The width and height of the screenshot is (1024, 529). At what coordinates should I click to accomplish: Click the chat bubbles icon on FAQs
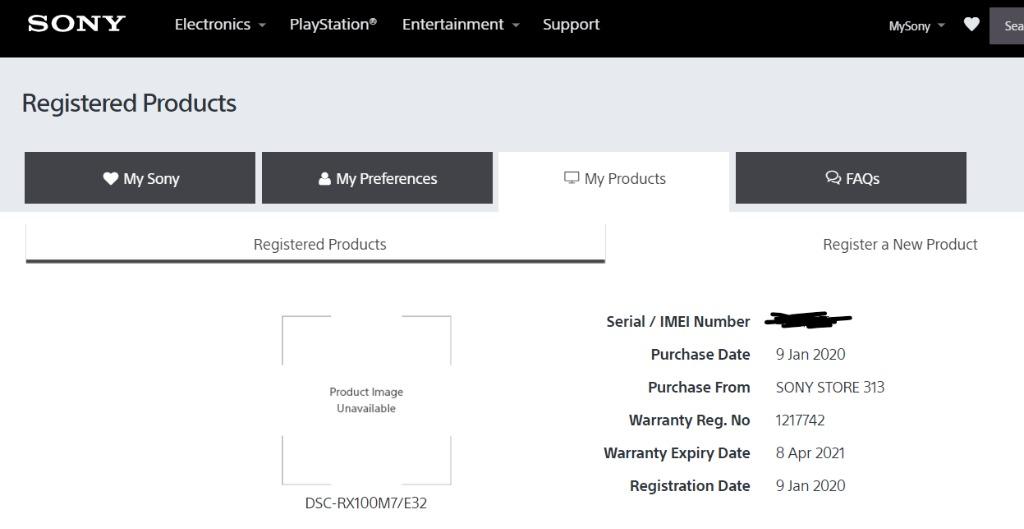point(833,178)
